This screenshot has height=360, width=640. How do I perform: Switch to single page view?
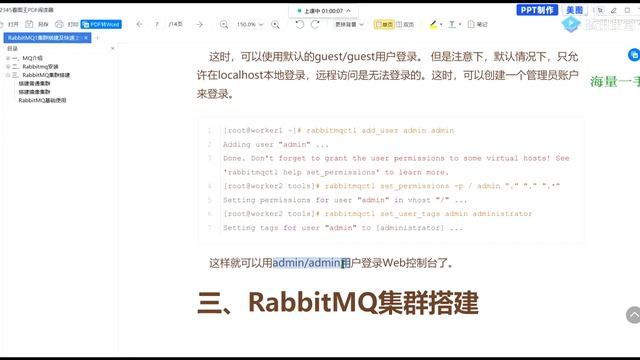[x=384, y=24]
